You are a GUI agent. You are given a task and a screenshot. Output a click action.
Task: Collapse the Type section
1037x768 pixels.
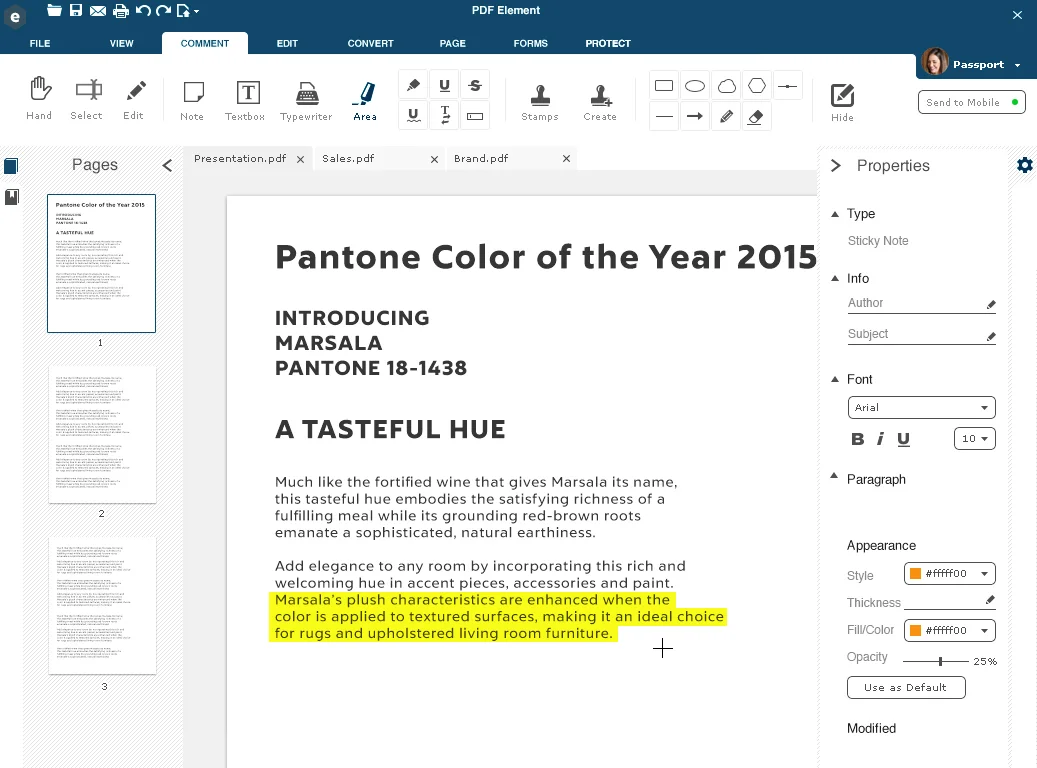(x=835, y=214)
